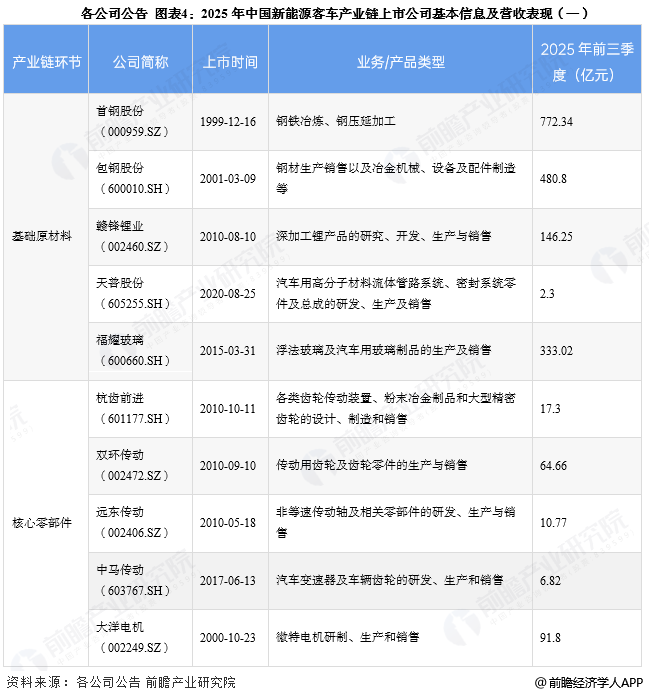The image size is (649, 694).
Task: Click listing date 2010-09-10
Action: (x=228, y=466)
